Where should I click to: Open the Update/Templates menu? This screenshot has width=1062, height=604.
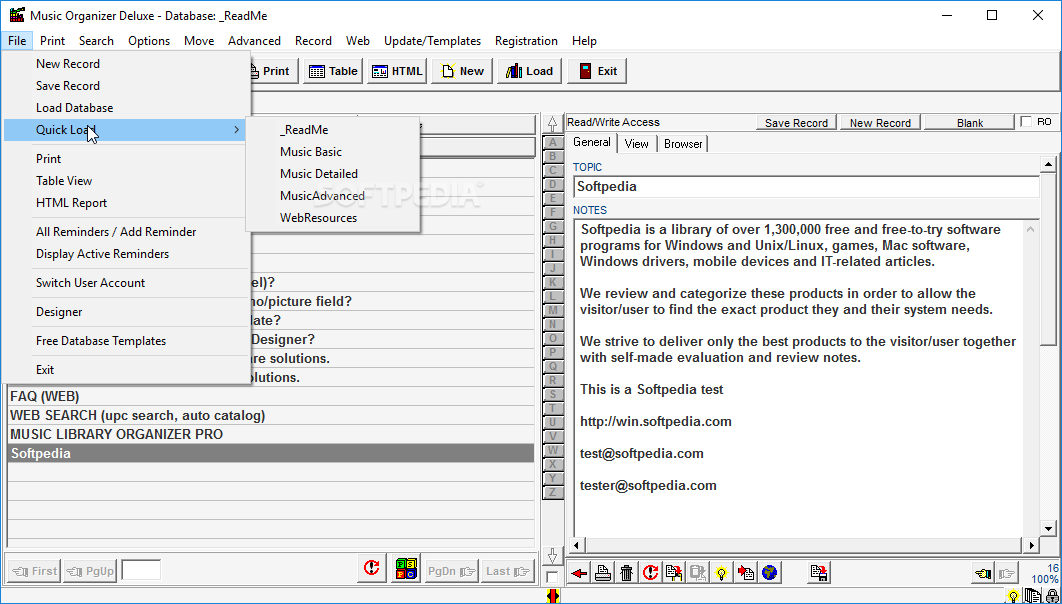coord(432,41)
